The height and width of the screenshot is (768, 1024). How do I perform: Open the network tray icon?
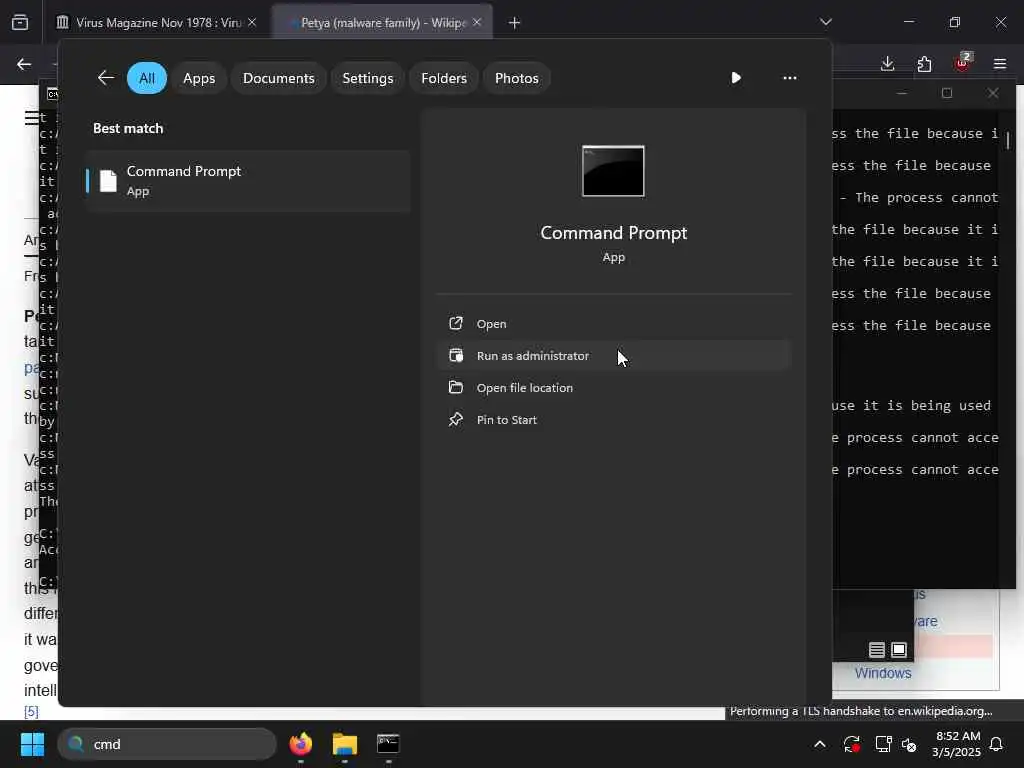pyautogui.click(x=883, y=744)
